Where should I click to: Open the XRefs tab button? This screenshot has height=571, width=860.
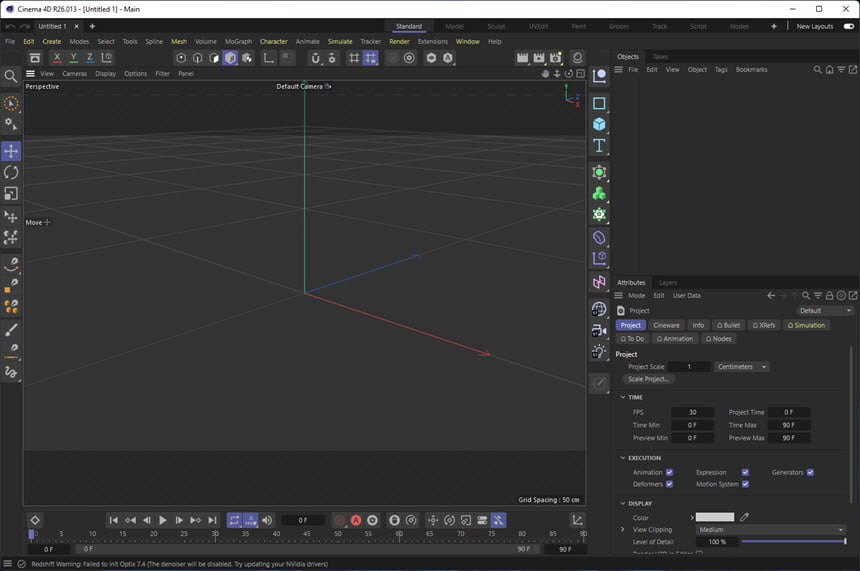764,325
